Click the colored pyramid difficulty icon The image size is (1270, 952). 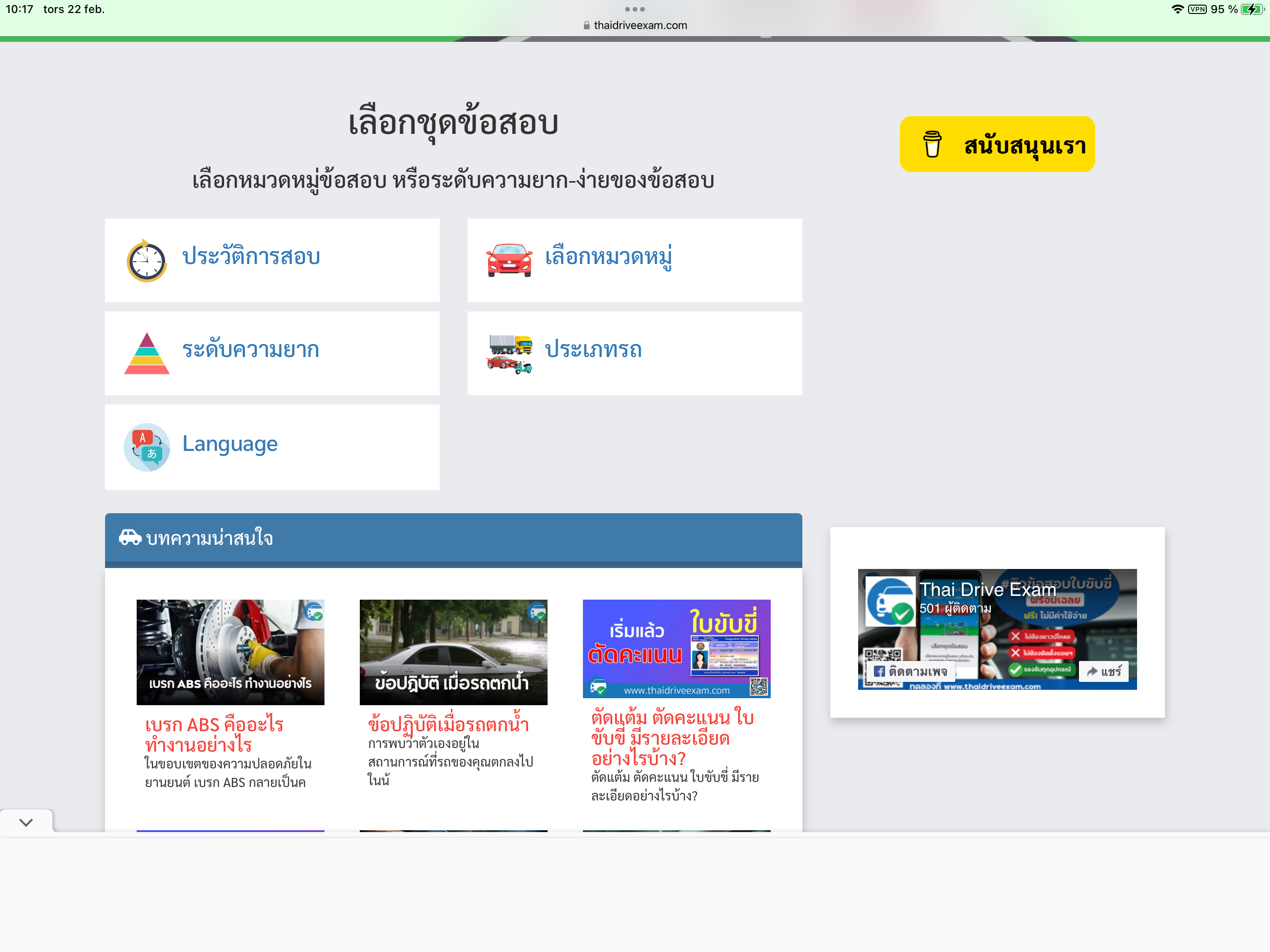146,353
